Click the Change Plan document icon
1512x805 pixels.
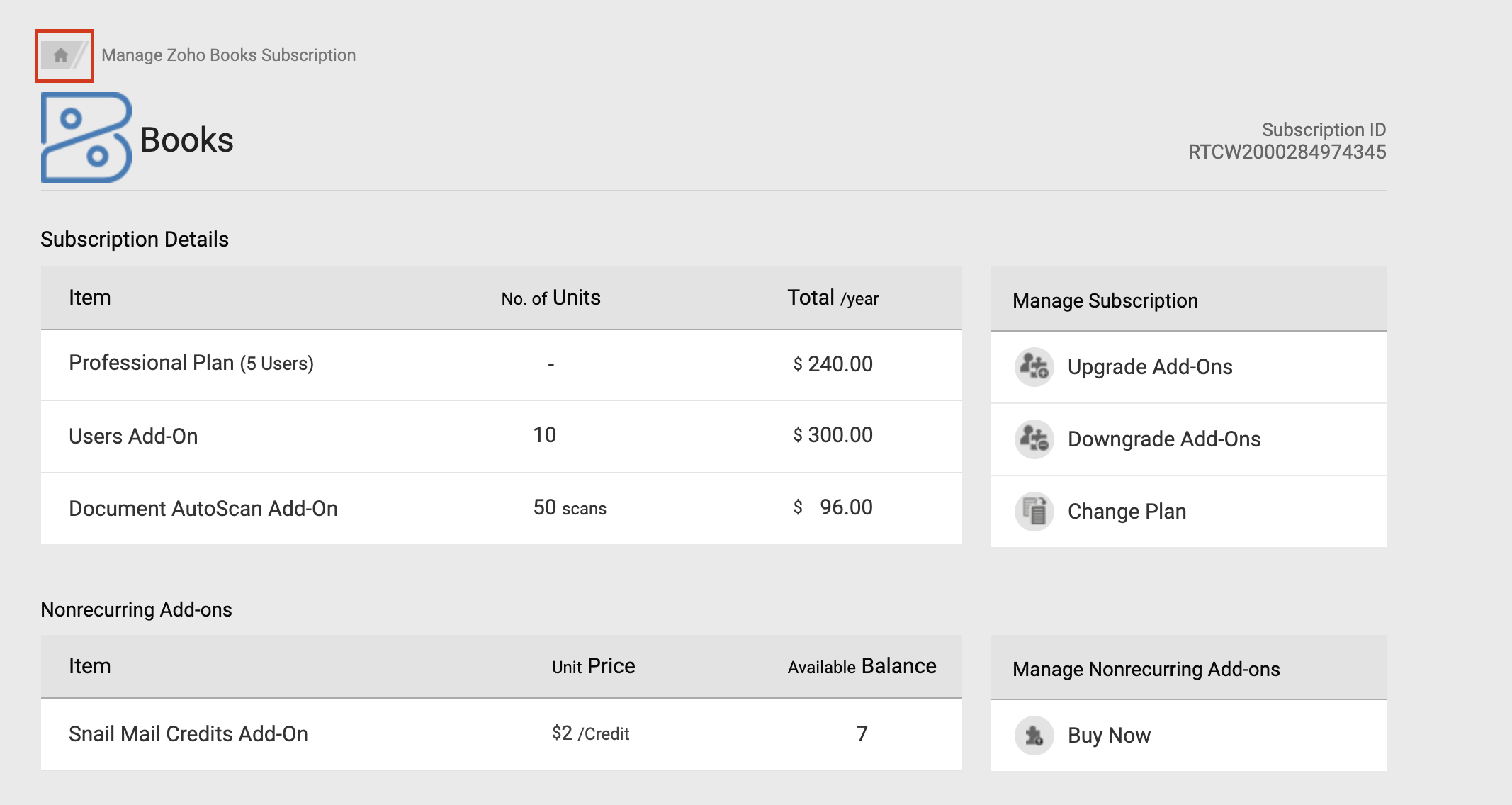coord(1034,512)
